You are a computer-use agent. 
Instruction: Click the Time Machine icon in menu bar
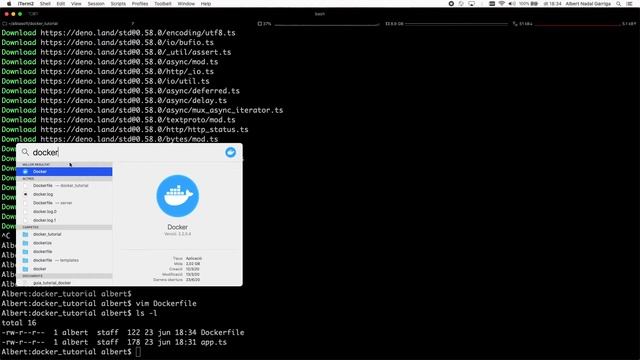[461, 4]
